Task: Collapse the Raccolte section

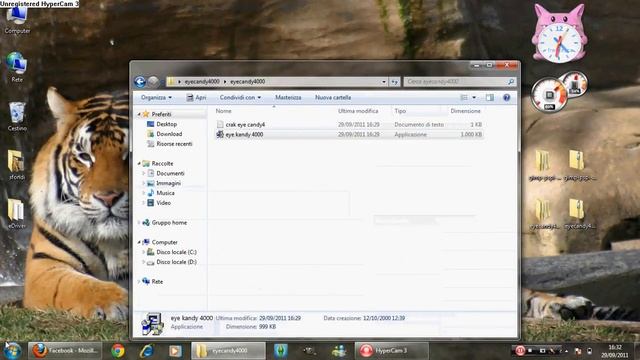Action: click(139, 163)
